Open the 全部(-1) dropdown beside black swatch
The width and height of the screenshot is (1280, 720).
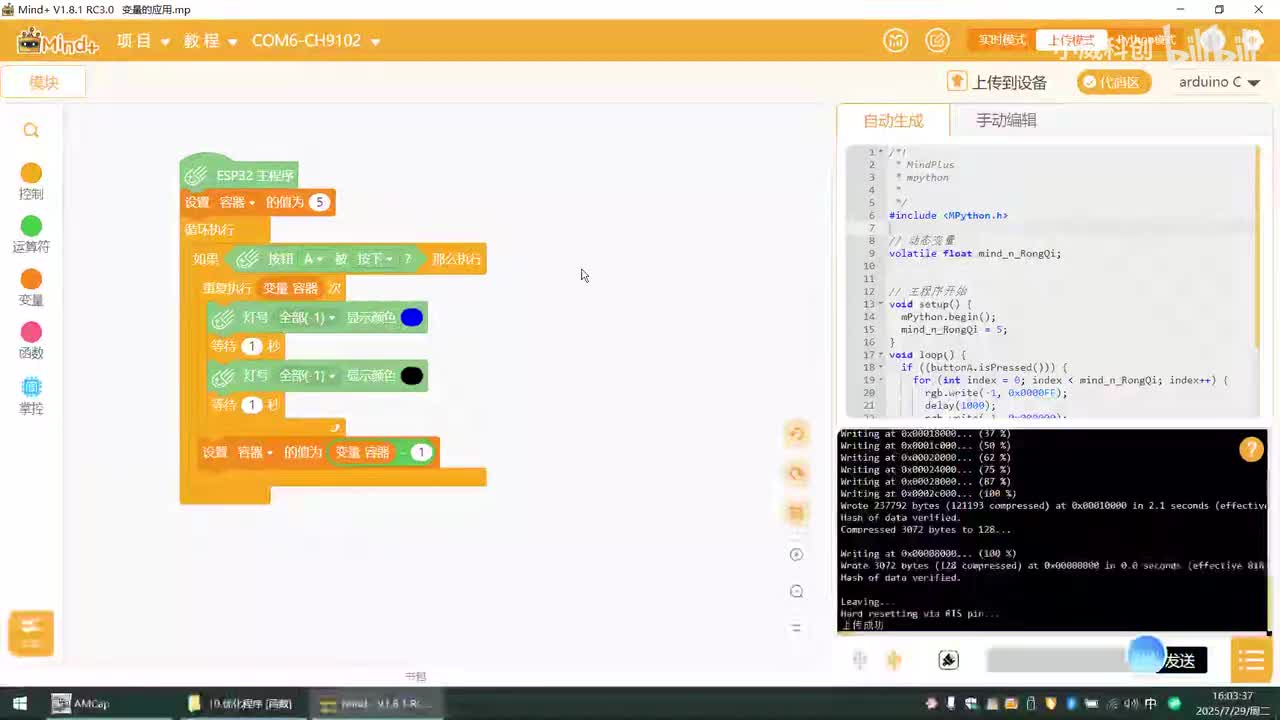(x=306, y=375)
